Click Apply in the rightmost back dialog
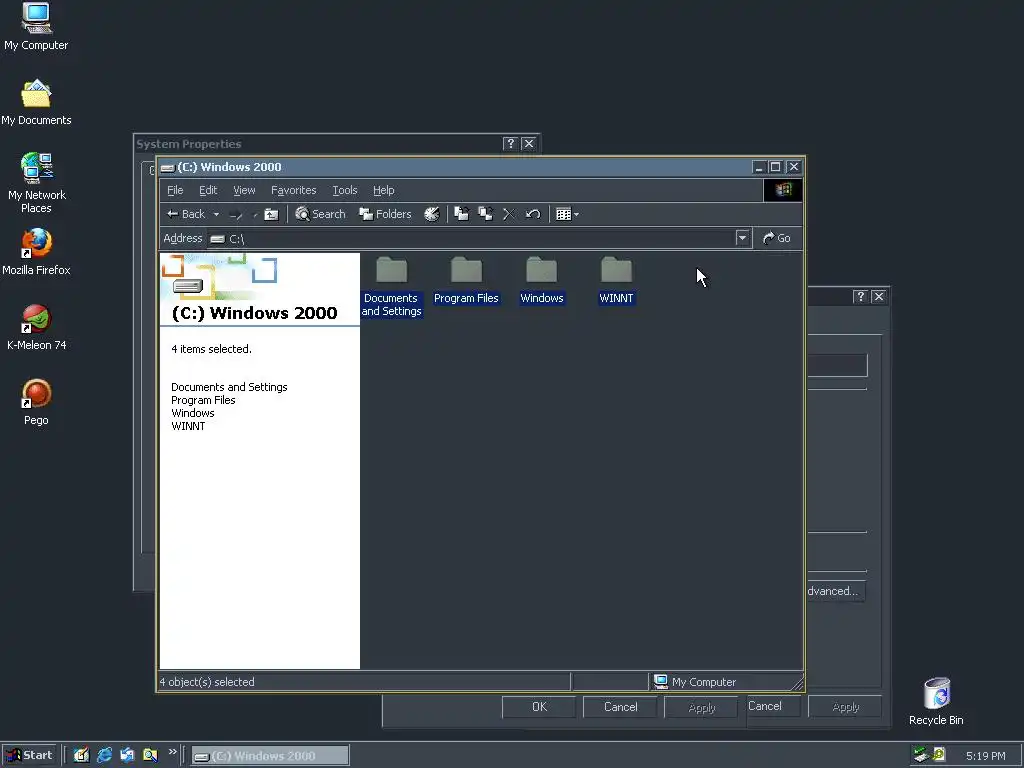Screen dimensions: 1024x768 846,707
